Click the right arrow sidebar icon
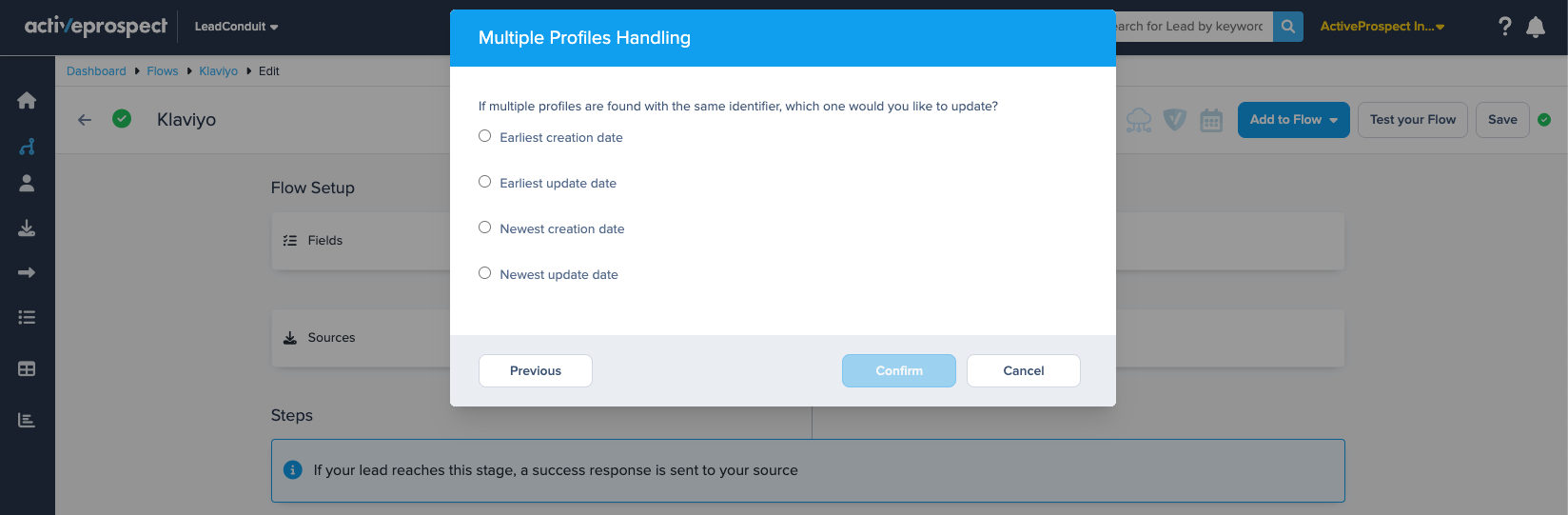 [x=27, y=273]
